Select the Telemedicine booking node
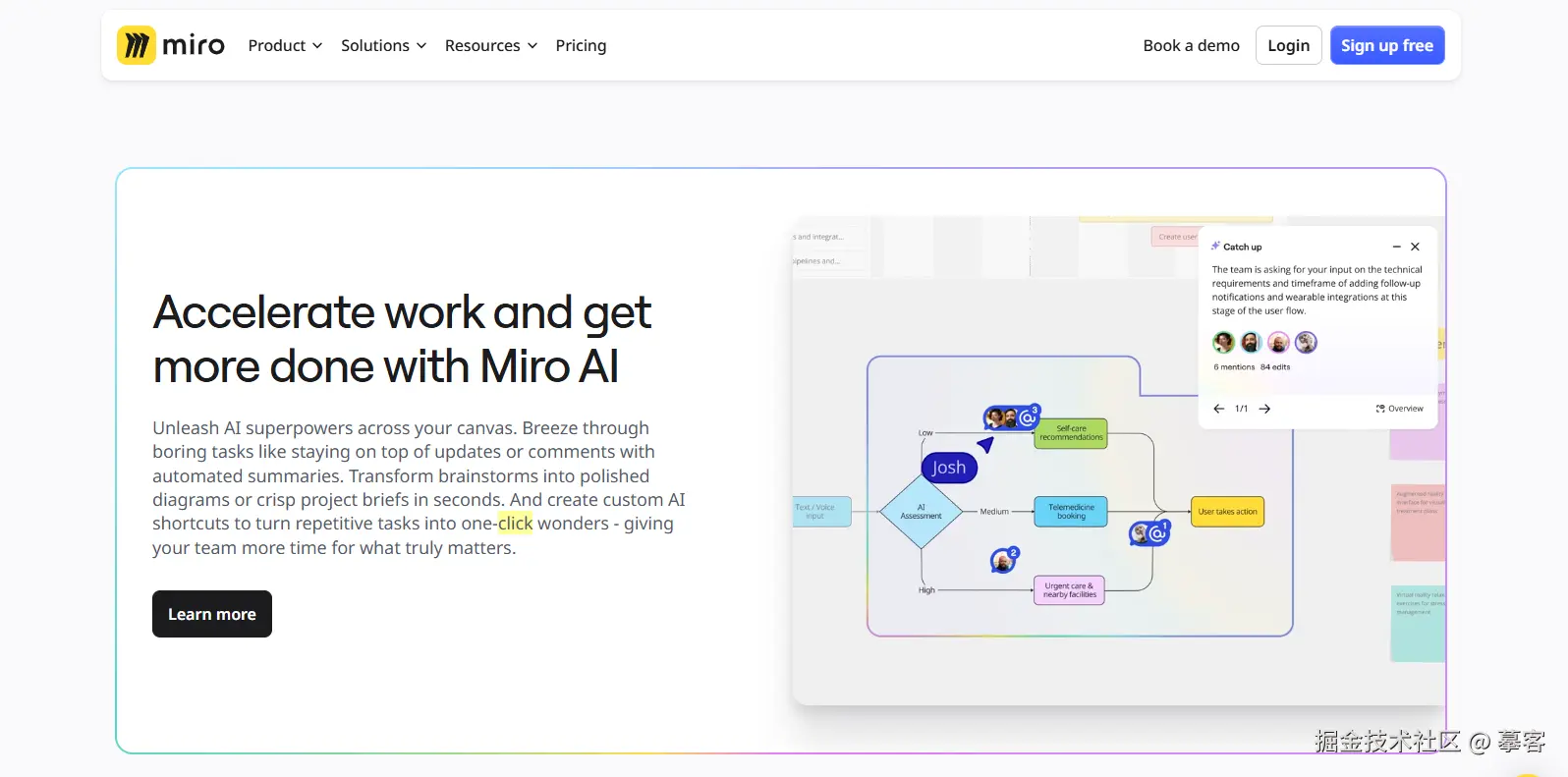1568x777 pixels. (1071, 512)
